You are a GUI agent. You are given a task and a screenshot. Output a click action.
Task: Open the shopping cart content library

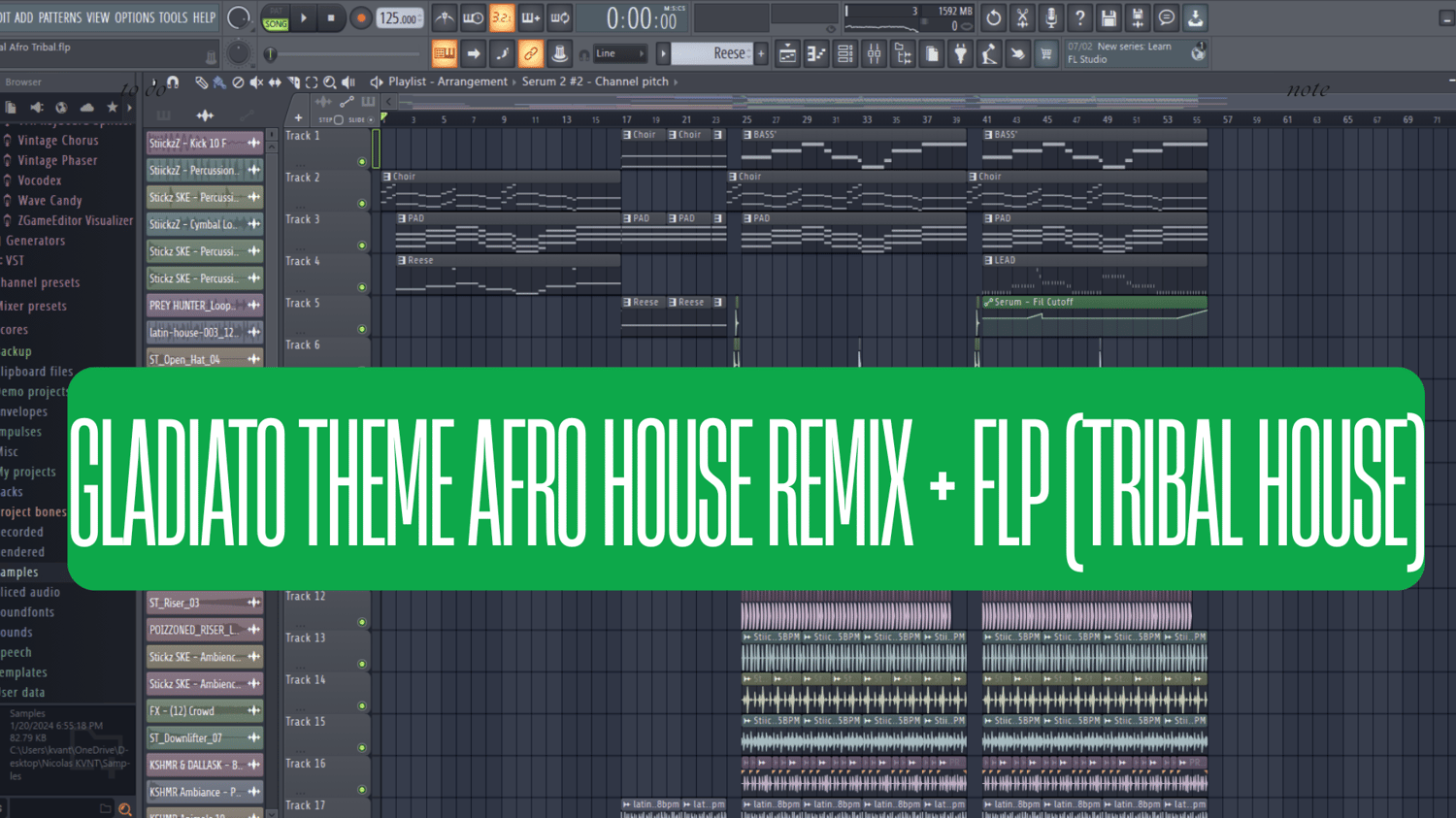[1046, 54]
